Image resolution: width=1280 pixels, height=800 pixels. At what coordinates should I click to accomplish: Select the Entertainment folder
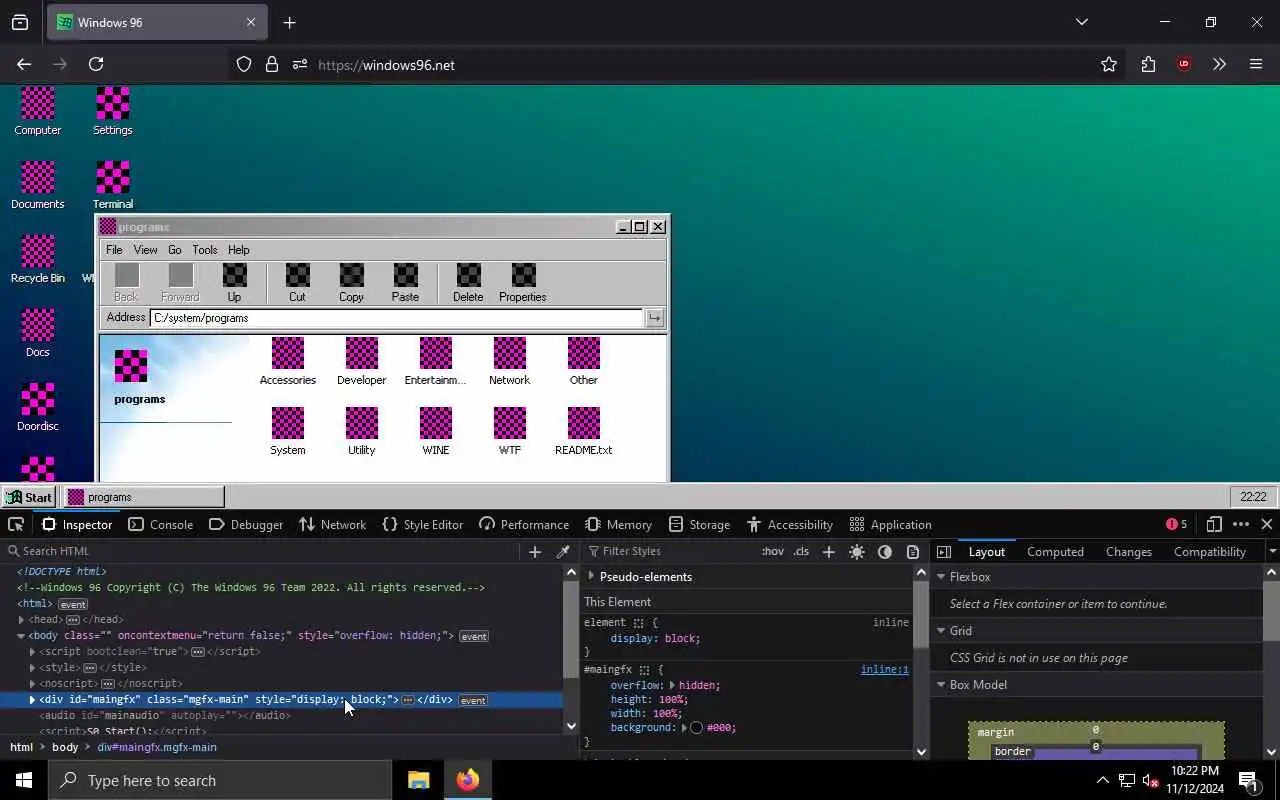(436, 361)
